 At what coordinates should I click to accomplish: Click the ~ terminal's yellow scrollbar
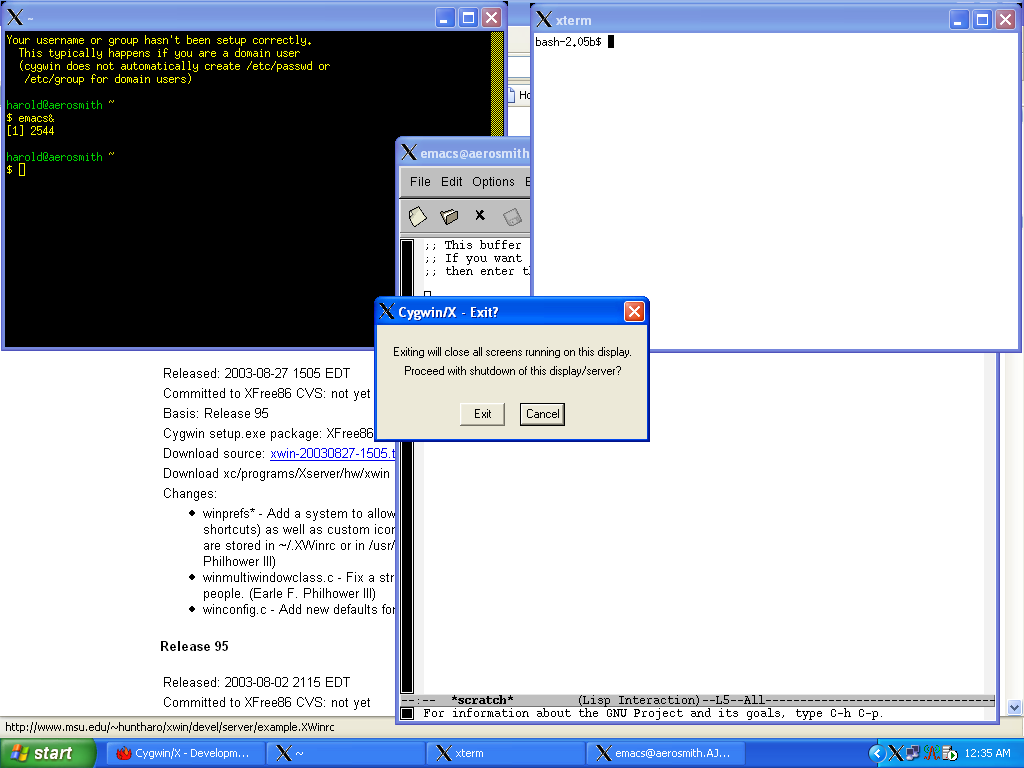(x=497, y=84)
